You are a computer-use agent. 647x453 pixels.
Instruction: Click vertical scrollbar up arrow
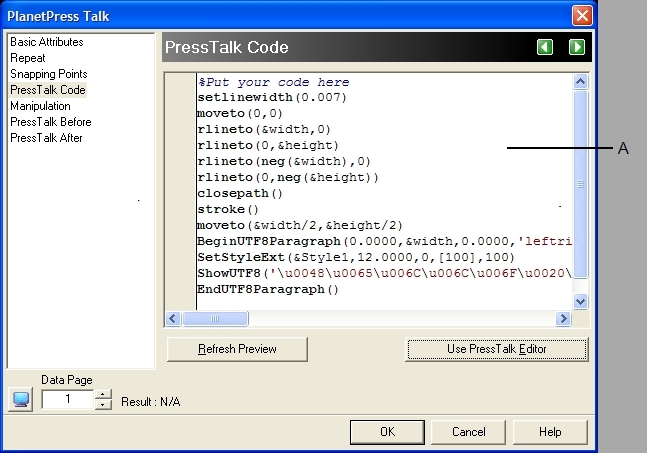pyautogui.click(x=580, y=82)
